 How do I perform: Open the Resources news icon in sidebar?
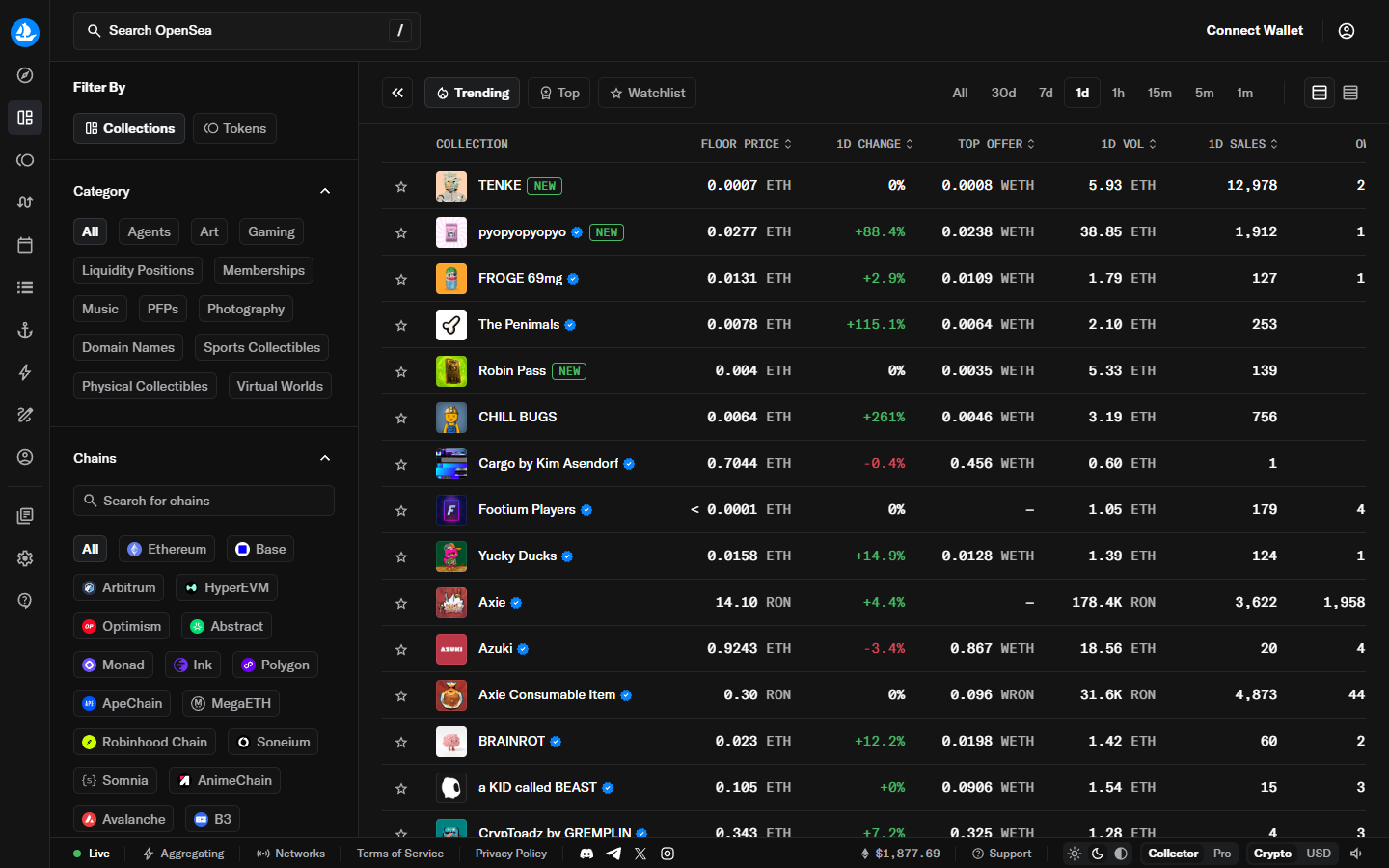click(x=25, y=516)
